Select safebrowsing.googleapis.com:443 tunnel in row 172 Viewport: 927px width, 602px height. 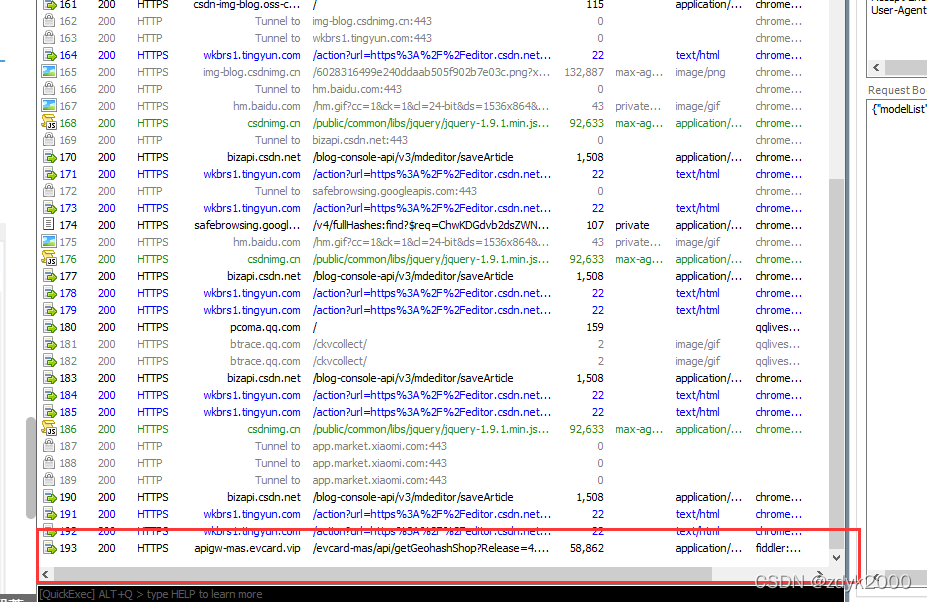(x=394, y=191)
